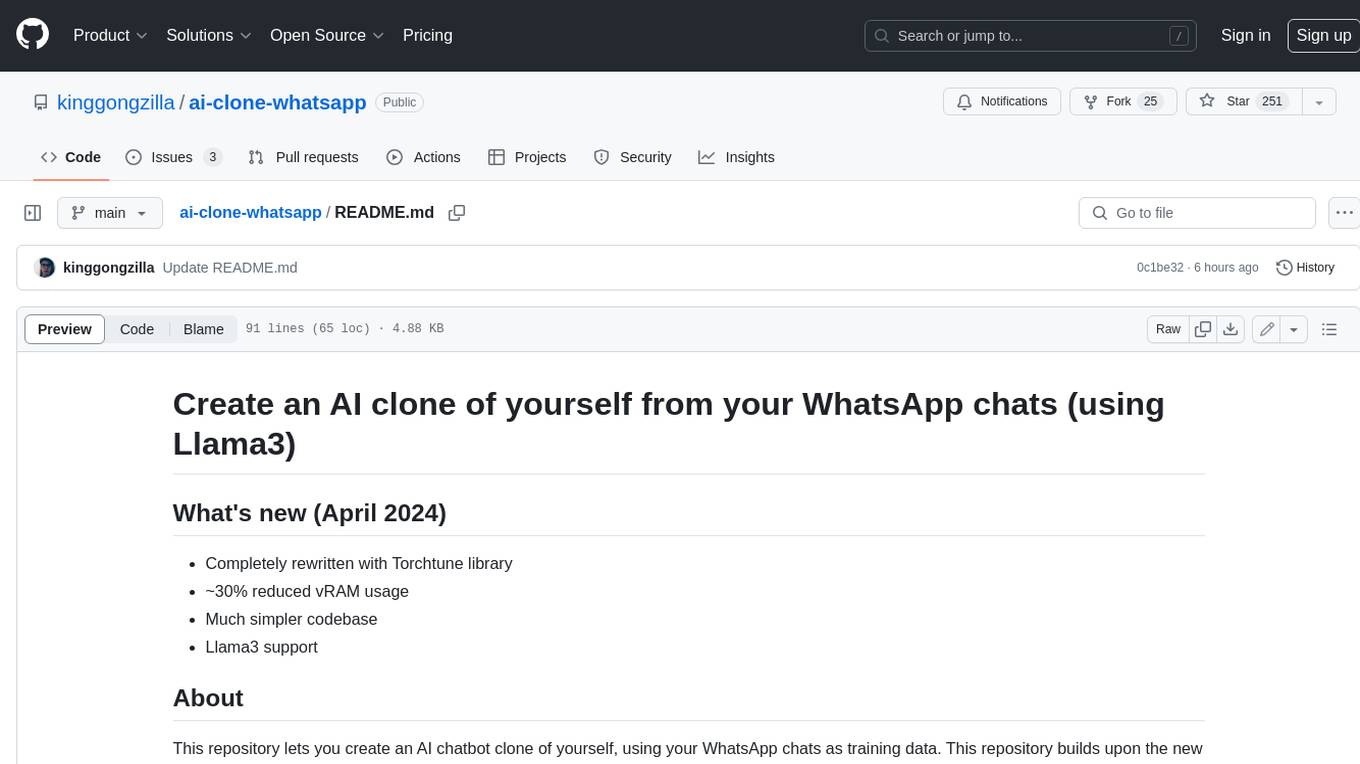Image resolution: width=1360 pixels, height=764 pixels.
Task: Switch to the Issues tab
Action: pos(173,157)
